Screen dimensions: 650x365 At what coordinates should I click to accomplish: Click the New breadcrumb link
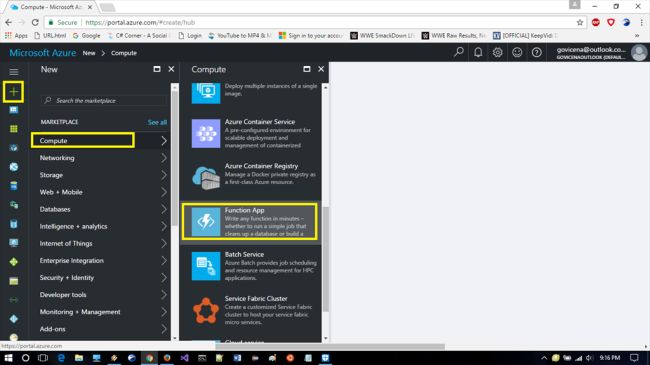click(x=89, y=53)
